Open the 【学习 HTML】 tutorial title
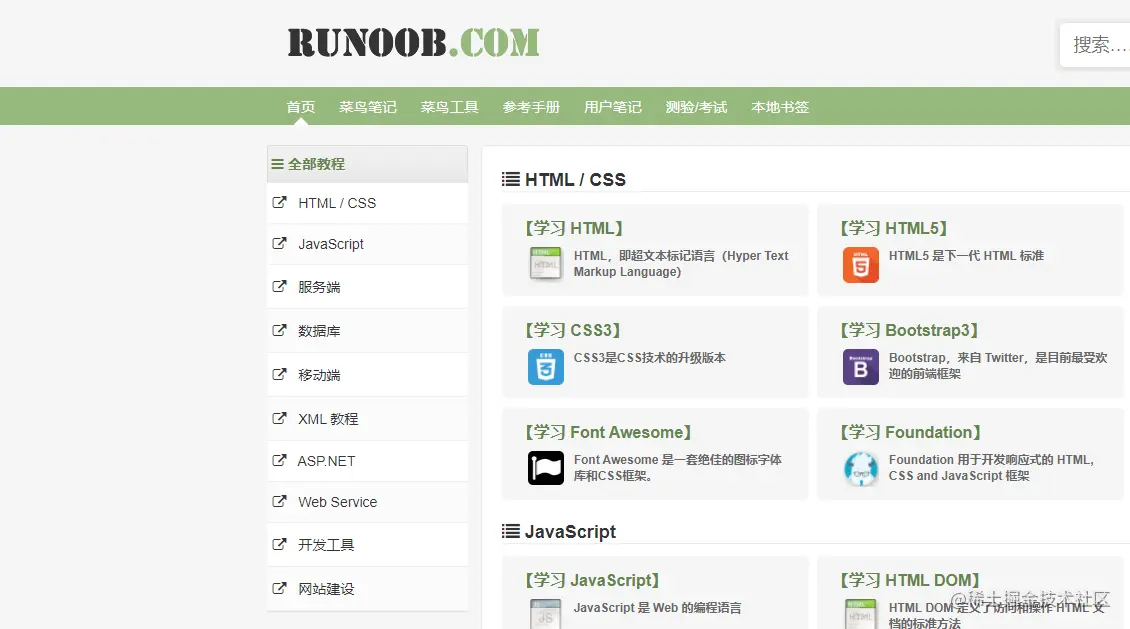 click(574, 228)
